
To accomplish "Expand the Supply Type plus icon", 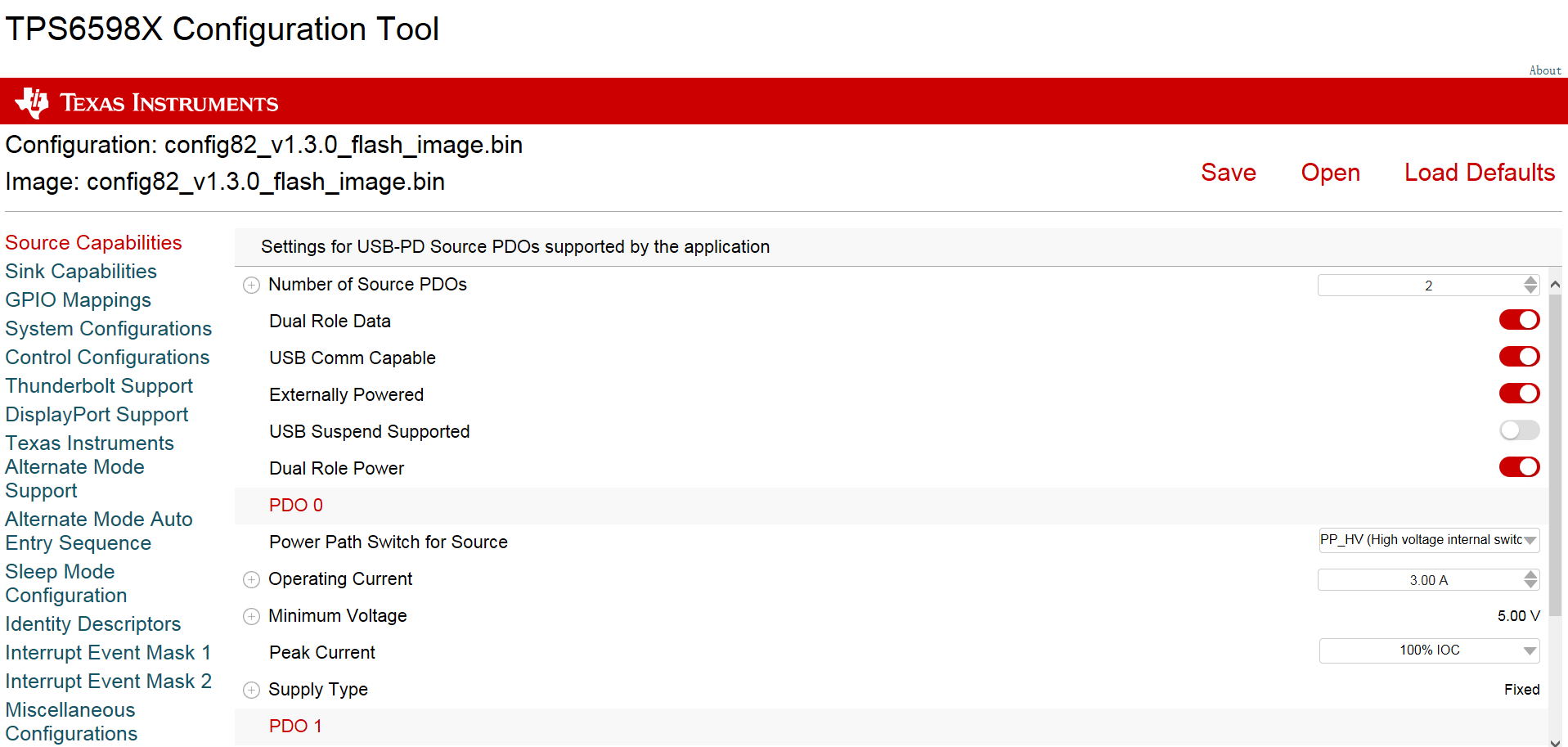I will tap(251, 691).
